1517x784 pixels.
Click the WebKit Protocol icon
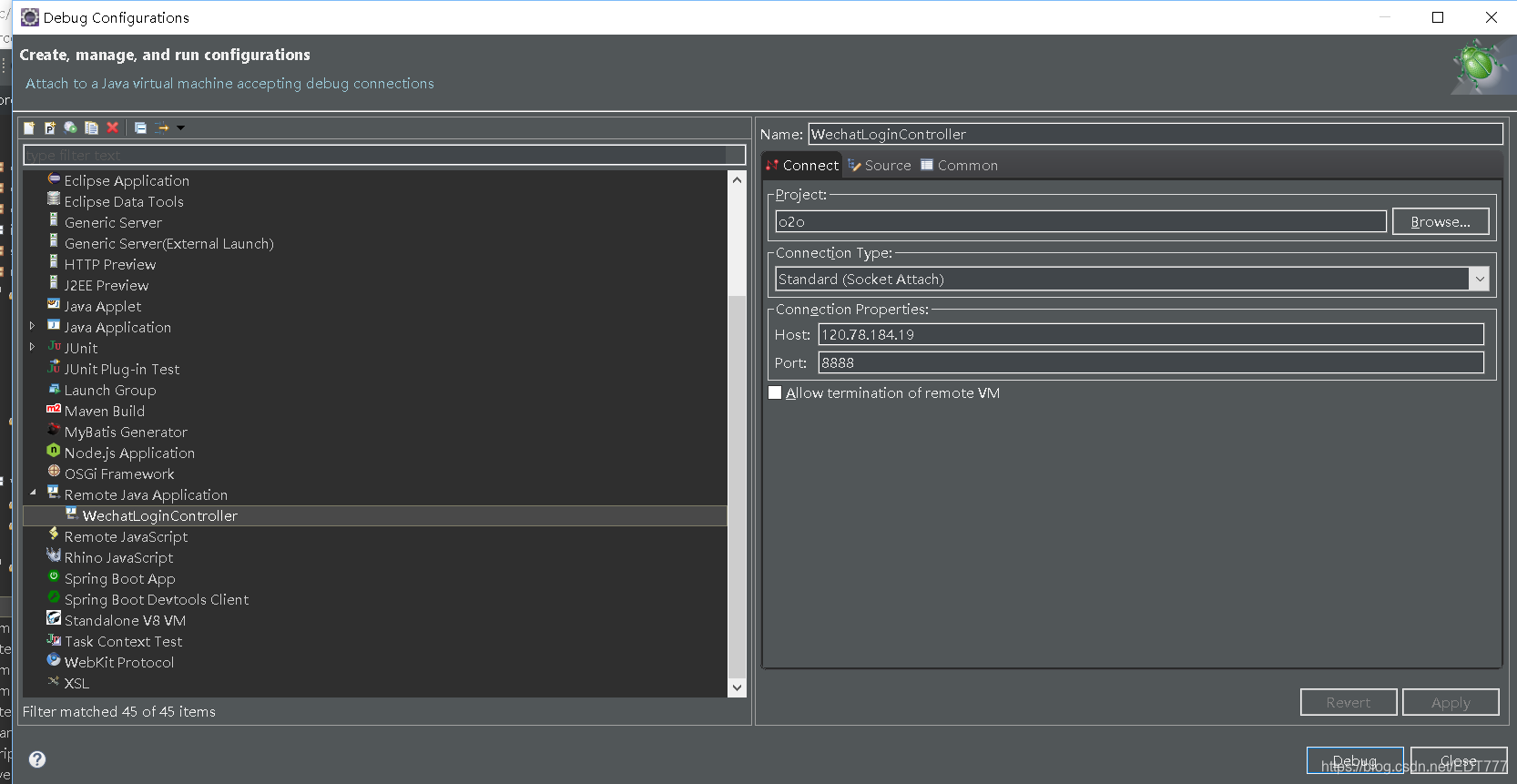coord(54,660)
